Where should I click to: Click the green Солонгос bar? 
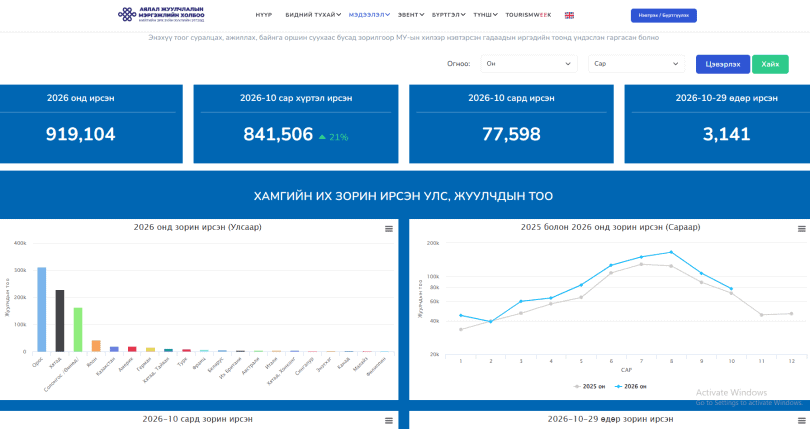78,330
